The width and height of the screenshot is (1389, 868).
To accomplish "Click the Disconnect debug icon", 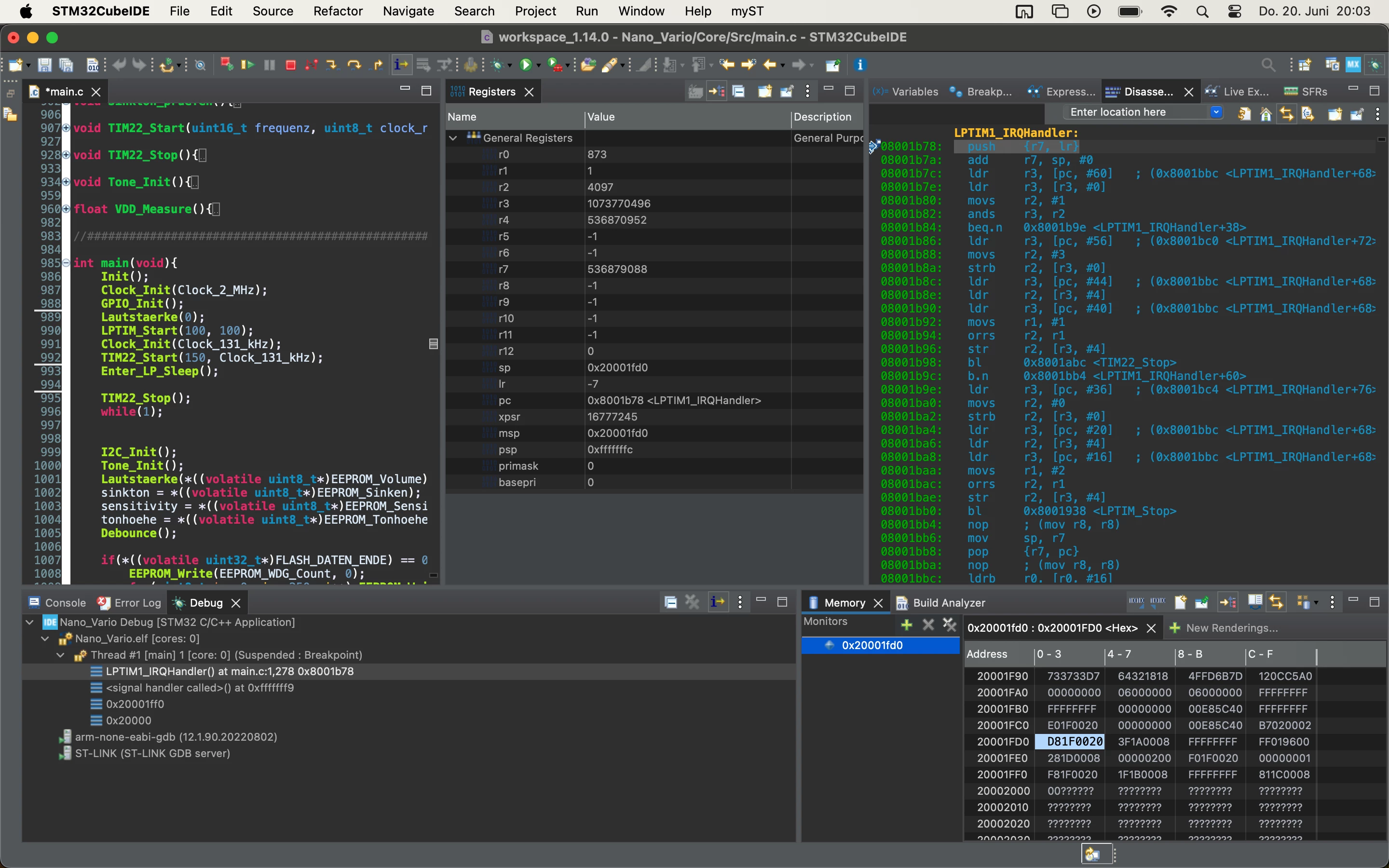I will (x=312, y=66).
